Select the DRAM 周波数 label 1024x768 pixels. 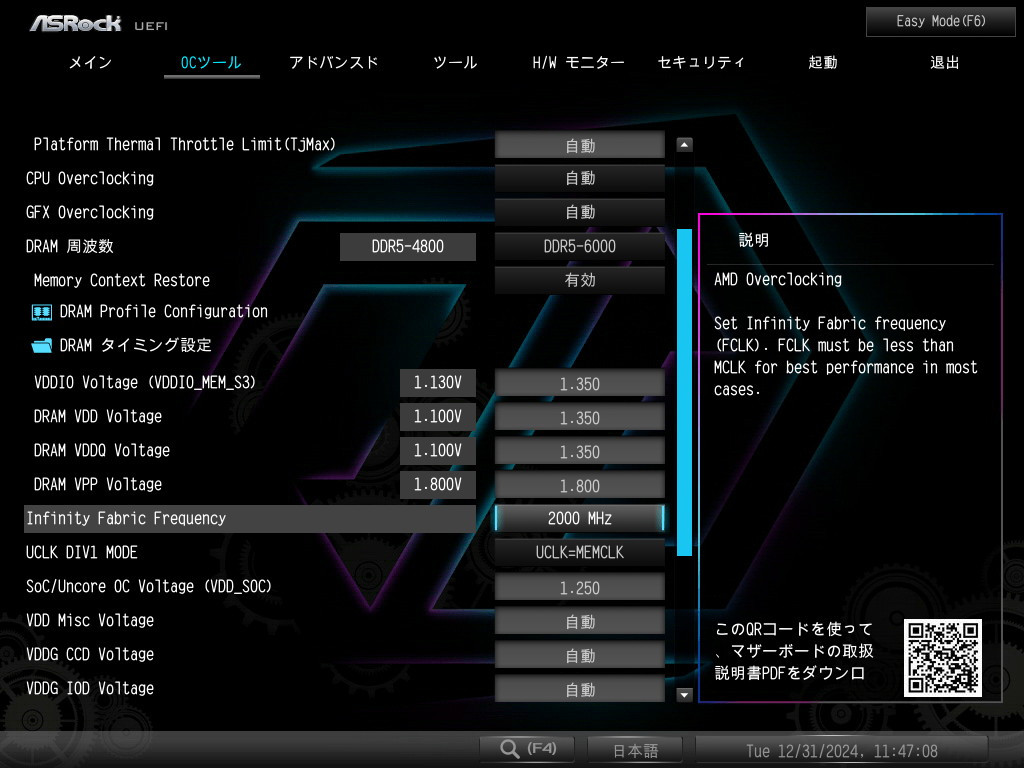tap(70, 246)
